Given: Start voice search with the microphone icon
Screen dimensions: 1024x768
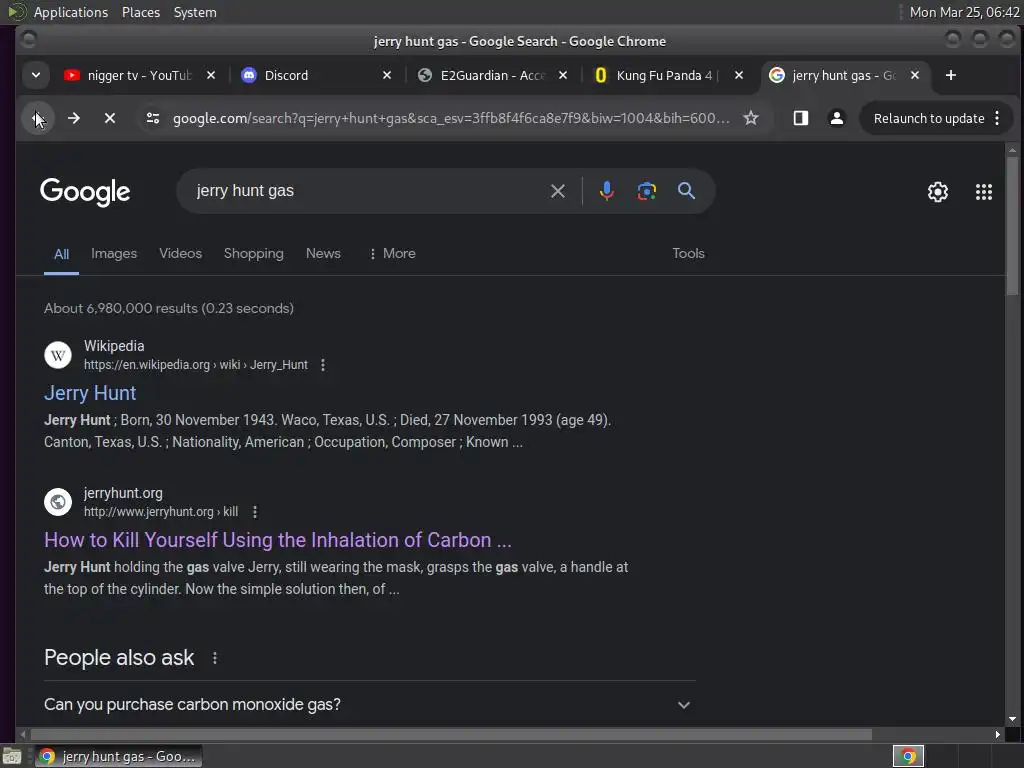Looking at the screenshot, I should (607, 191).
